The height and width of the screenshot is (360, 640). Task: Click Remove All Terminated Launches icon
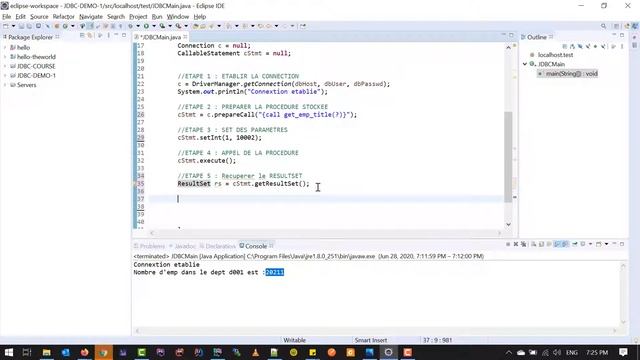(x=524, y=244)
